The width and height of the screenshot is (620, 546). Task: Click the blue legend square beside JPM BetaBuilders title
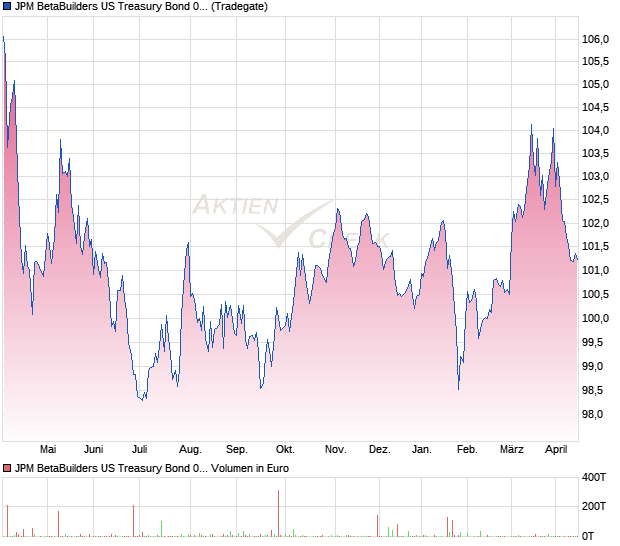point(7,7)
